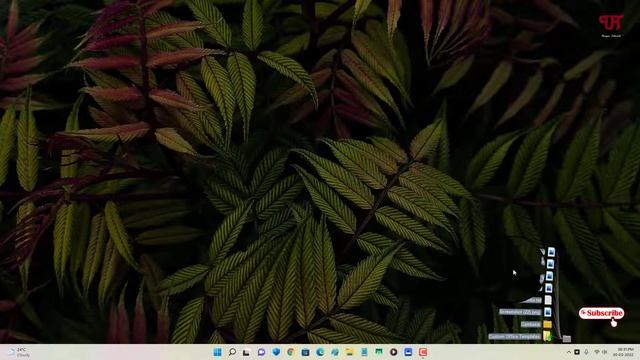The image size is (640, 360).
Task: Click the microphone icon in system tray
Action: coord(586,352)
